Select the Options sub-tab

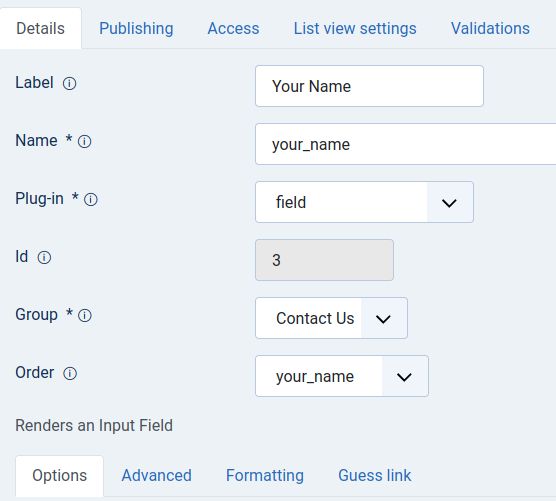coord(60,475)
